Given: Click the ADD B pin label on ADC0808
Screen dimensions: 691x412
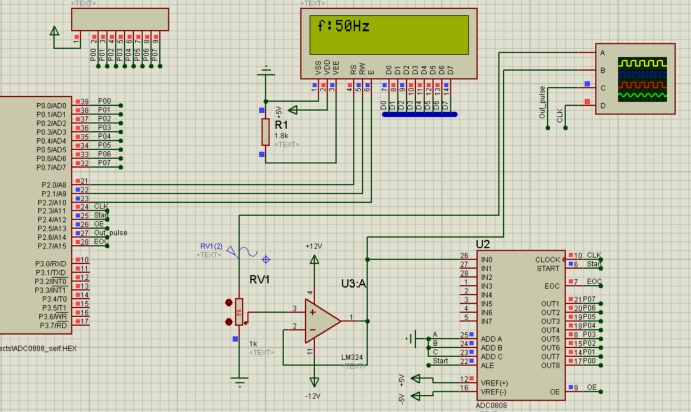Looking at the screenshot, I should (x=491, y=348).
